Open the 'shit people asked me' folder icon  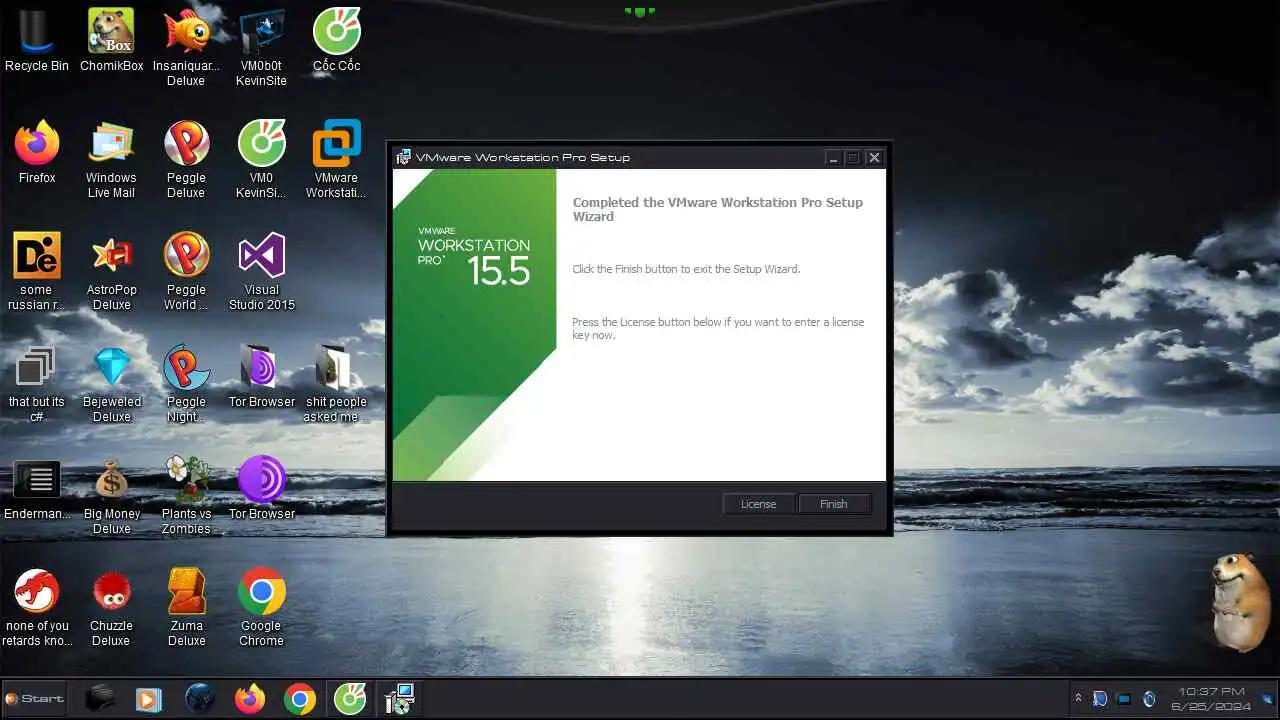coord(336,385)
